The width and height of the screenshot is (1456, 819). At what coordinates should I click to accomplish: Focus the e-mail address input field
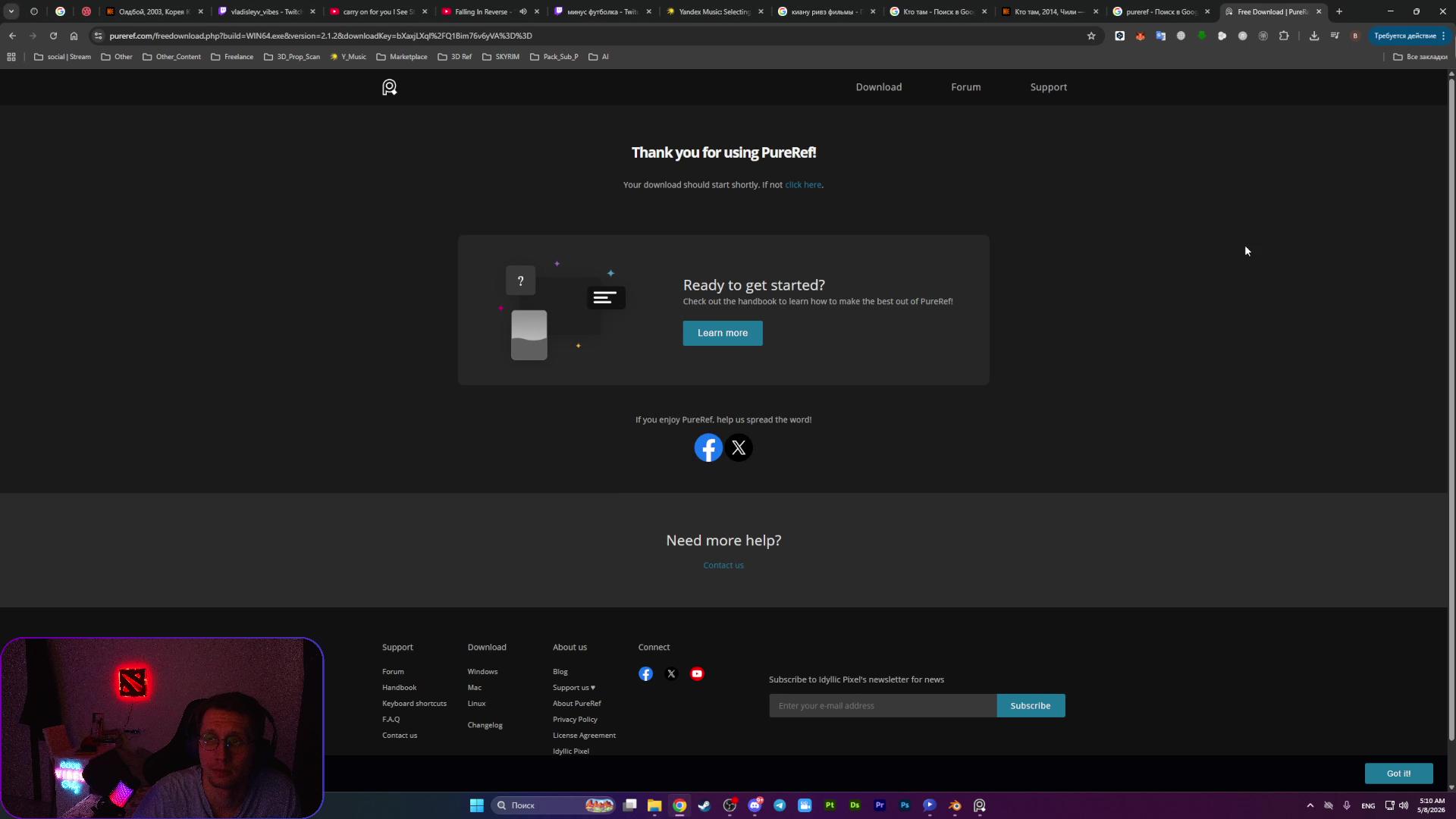coord(883,706)
